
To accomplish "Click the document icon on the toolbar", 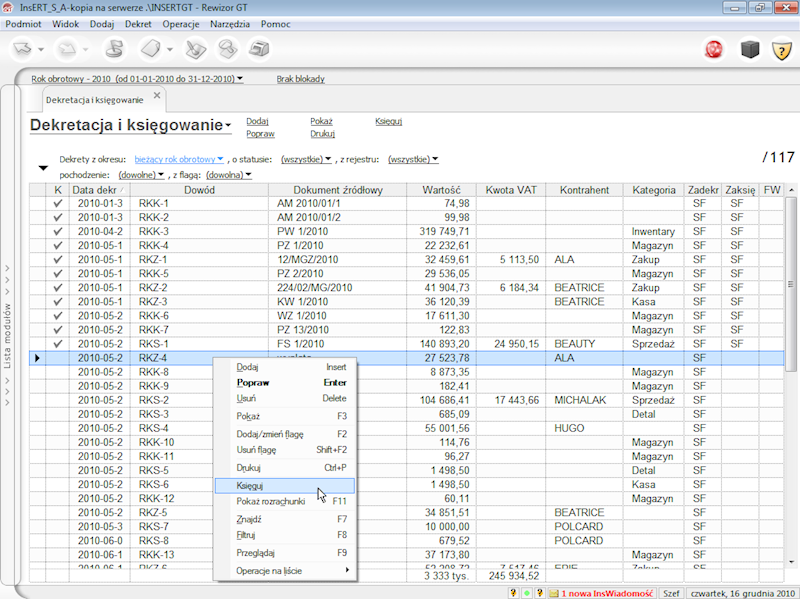I will point(150,47).
